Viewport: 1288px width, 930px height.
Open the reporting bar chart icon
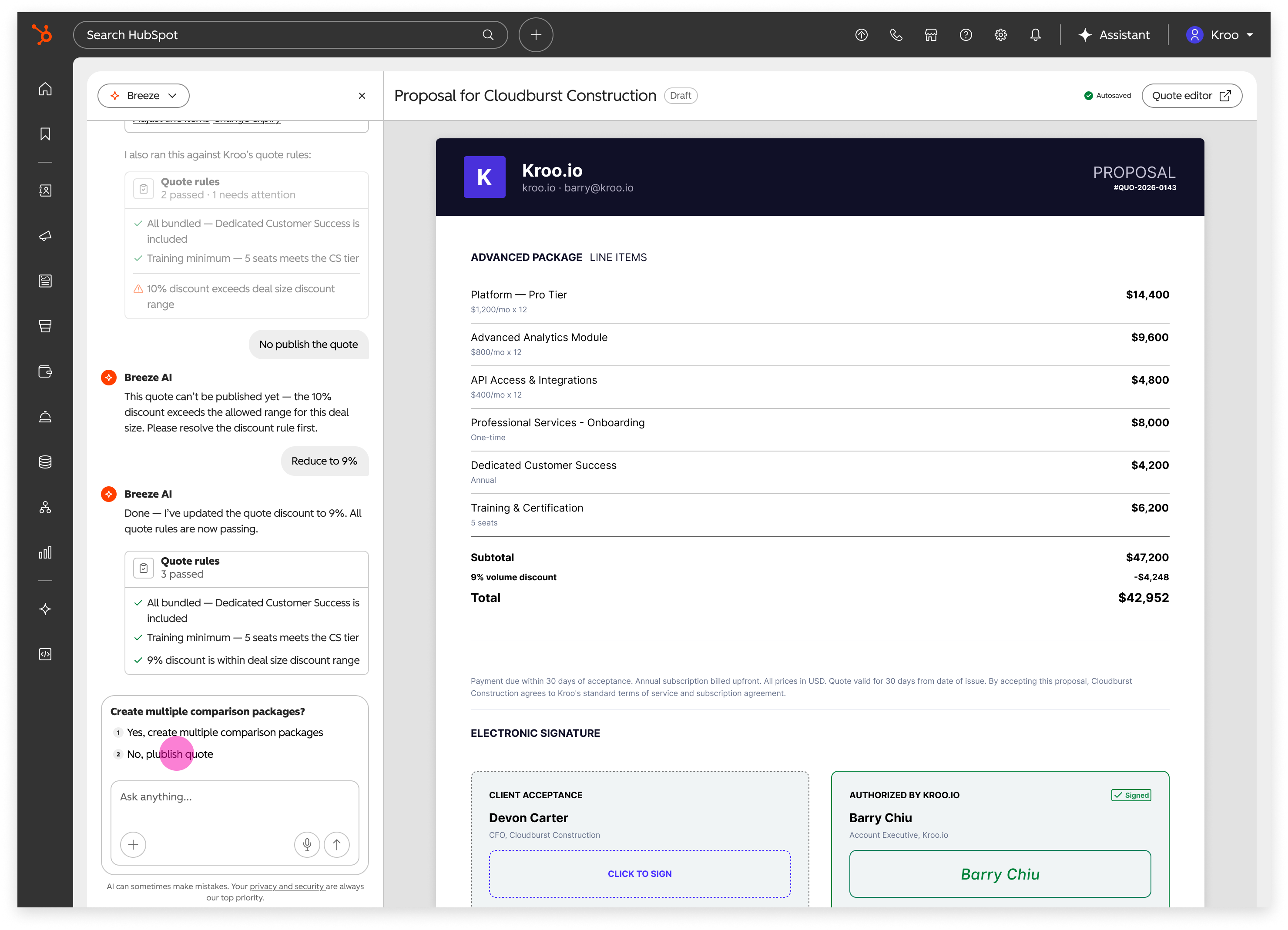coord(45,552)
